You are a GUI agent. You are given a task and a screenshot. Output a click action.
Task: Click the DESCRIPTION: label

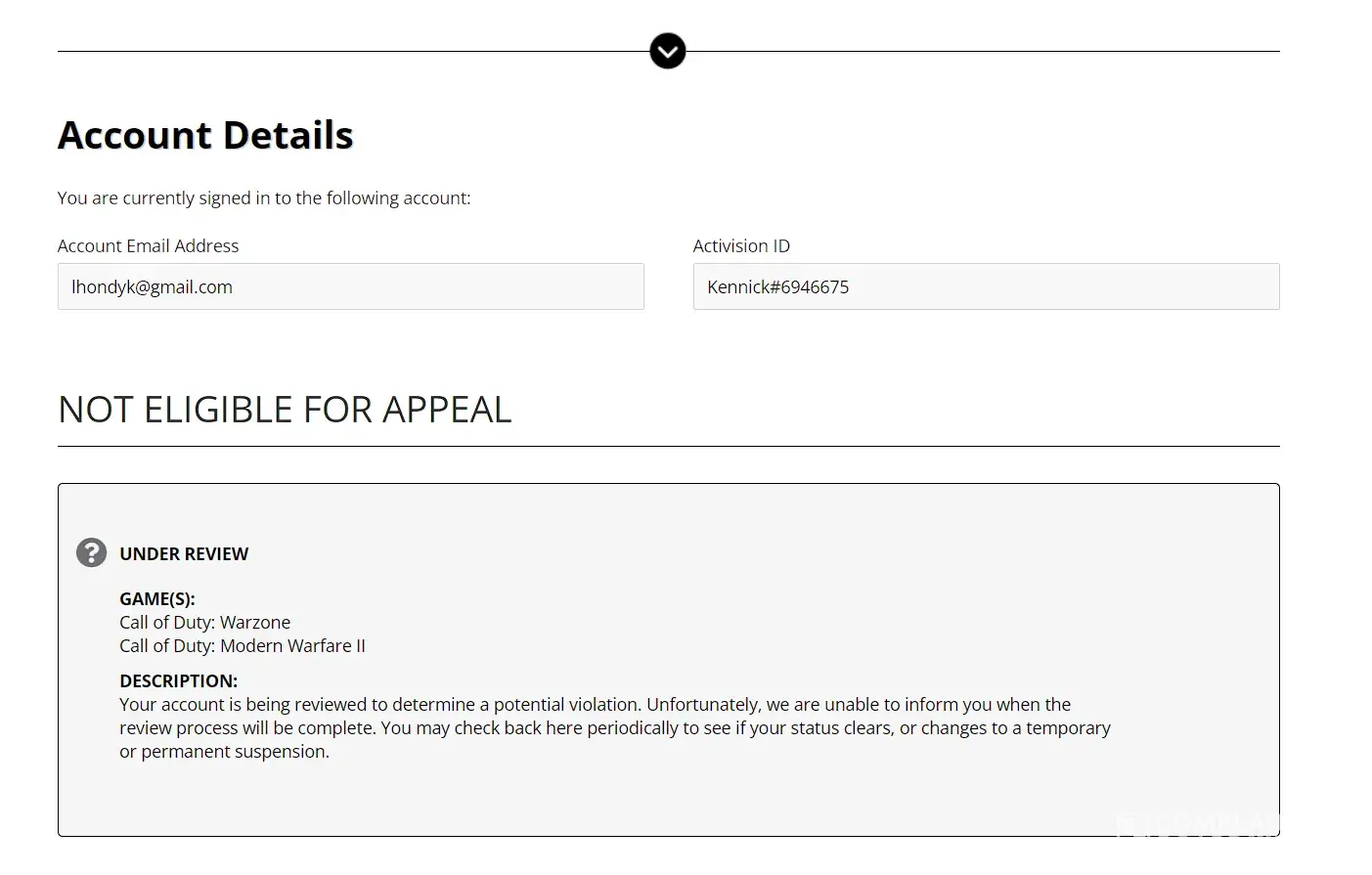tap(178, 681)
